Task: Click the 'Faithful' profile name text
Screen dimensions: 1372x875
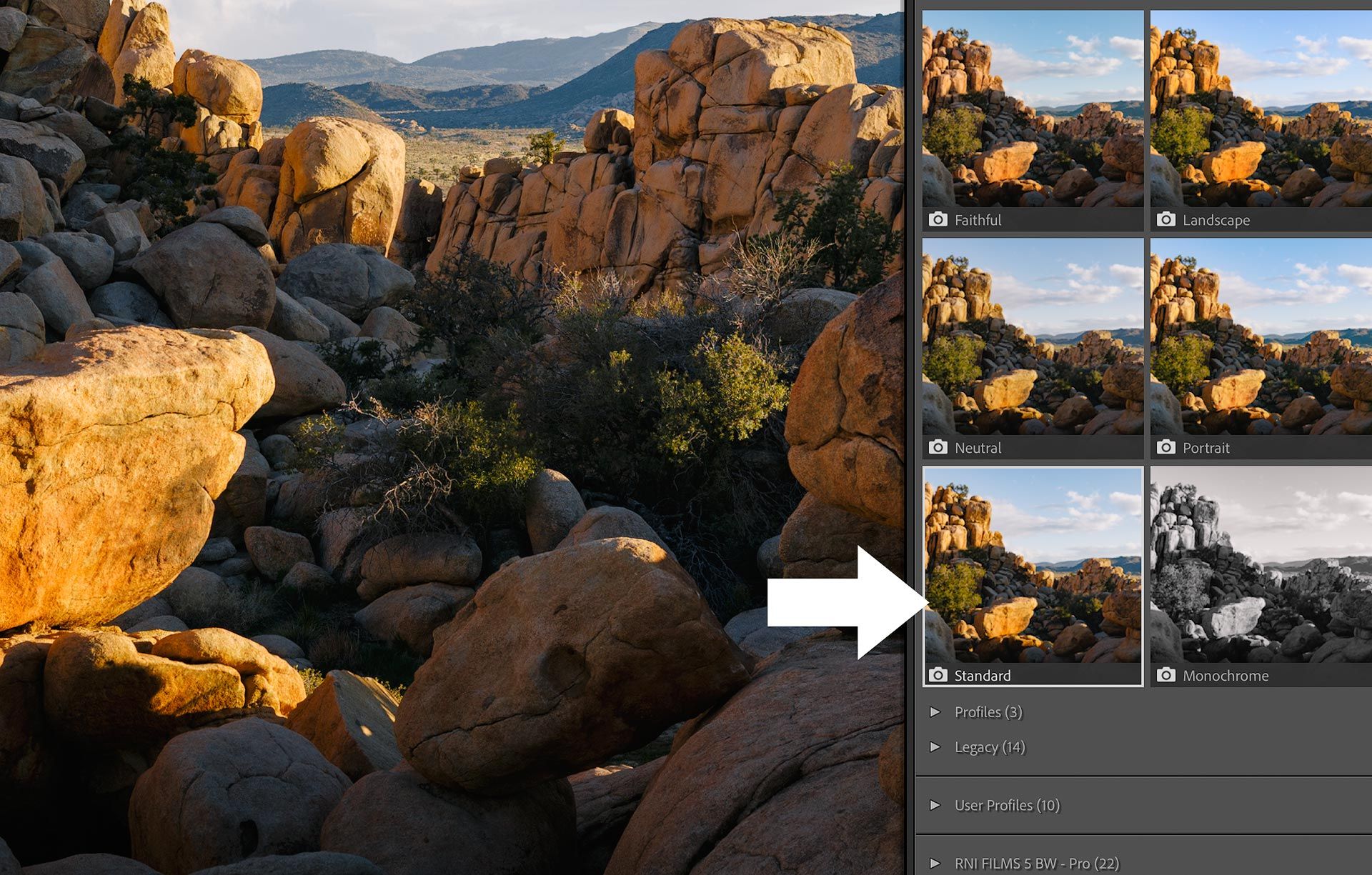Action: tap(978, 220)
